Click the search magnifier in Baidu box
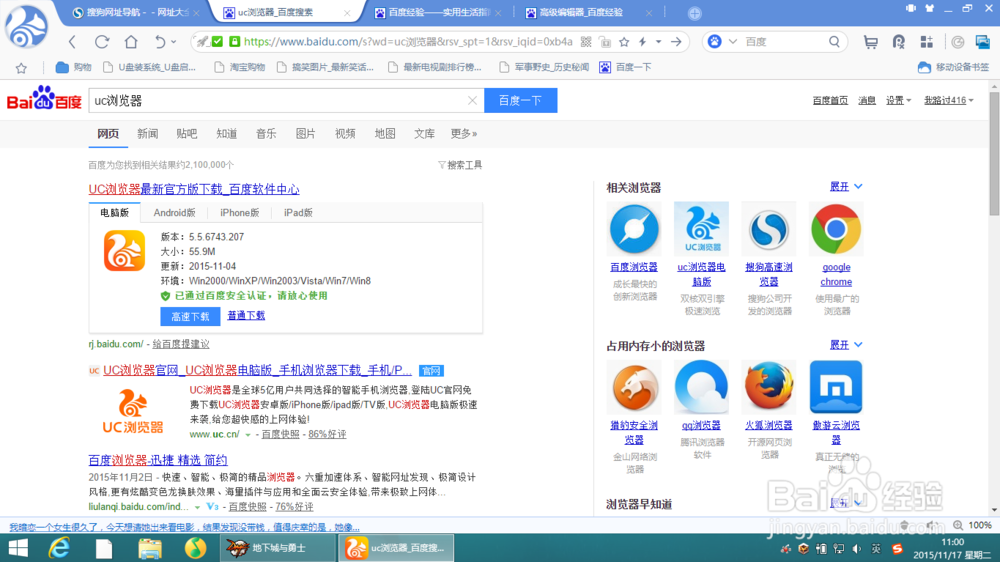The width and height of the screenshot is (1000, 562). click(x=834, y=42)
